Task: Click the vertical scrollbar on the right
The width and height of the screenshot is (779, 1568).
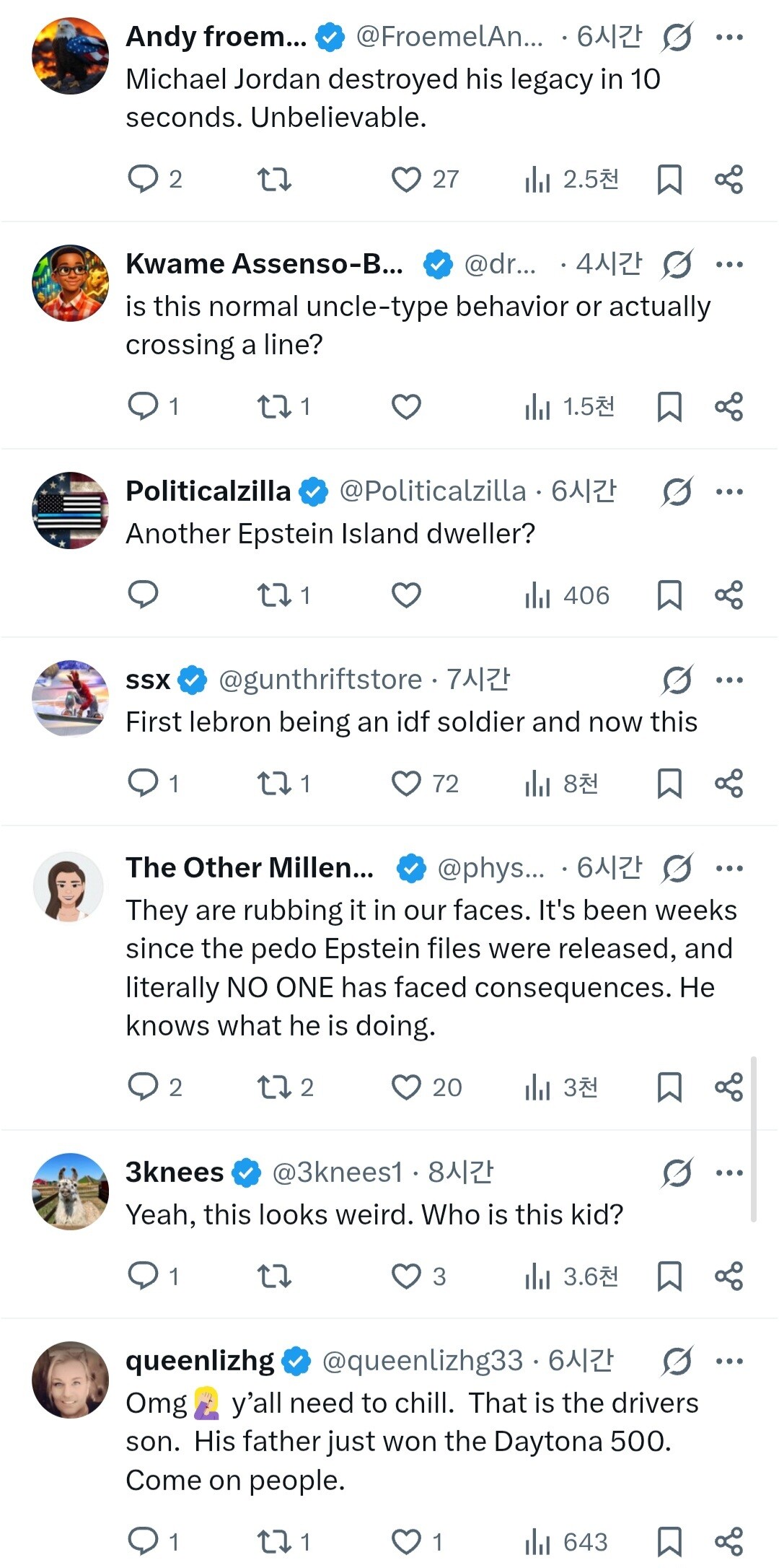Action: (754, 1139)
